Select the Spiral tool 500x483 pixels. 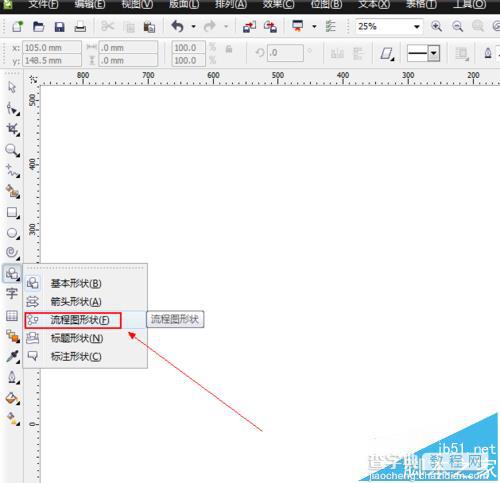12,253
